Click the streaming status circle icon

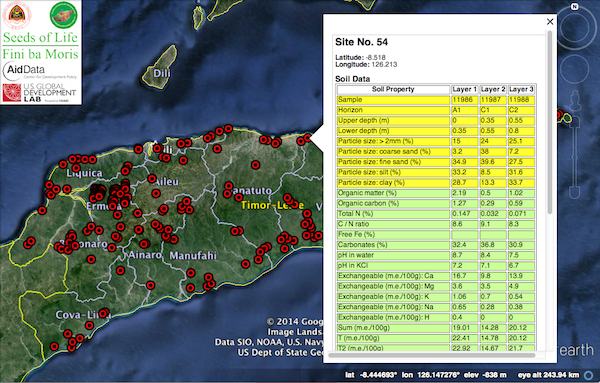pyautogui.click(x=589, y=375)
